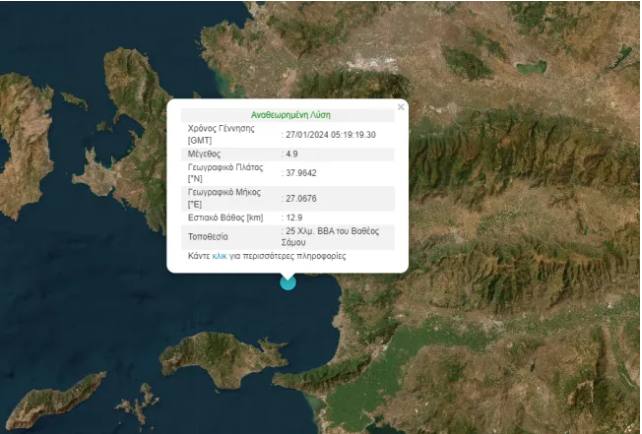Image resolution: width=642 pixels, height=434 pixels.
Task: Click the 'Γεωγραφικό Πλάτος [°N]' label
Action: 225,173
